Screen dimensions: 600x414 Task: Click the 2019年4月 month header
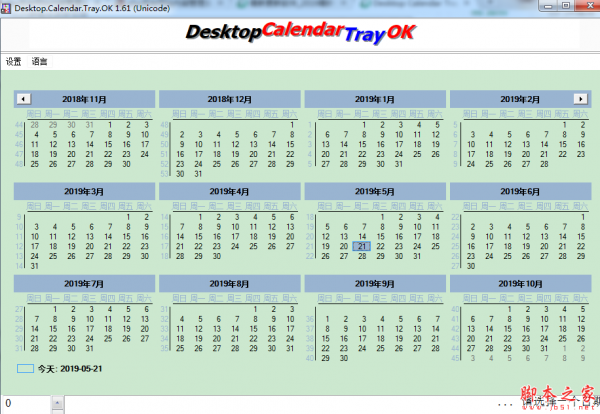[x=229, y=192]
